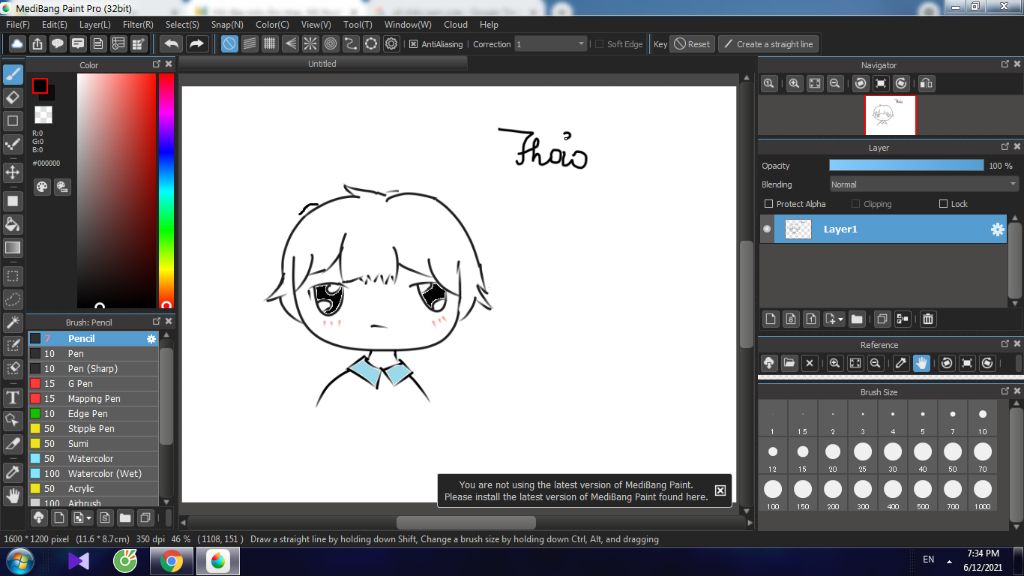Screen dimensions: 1024x576
Task: Zoom out within Navigator panel
Action: click(x=835, y=84)
